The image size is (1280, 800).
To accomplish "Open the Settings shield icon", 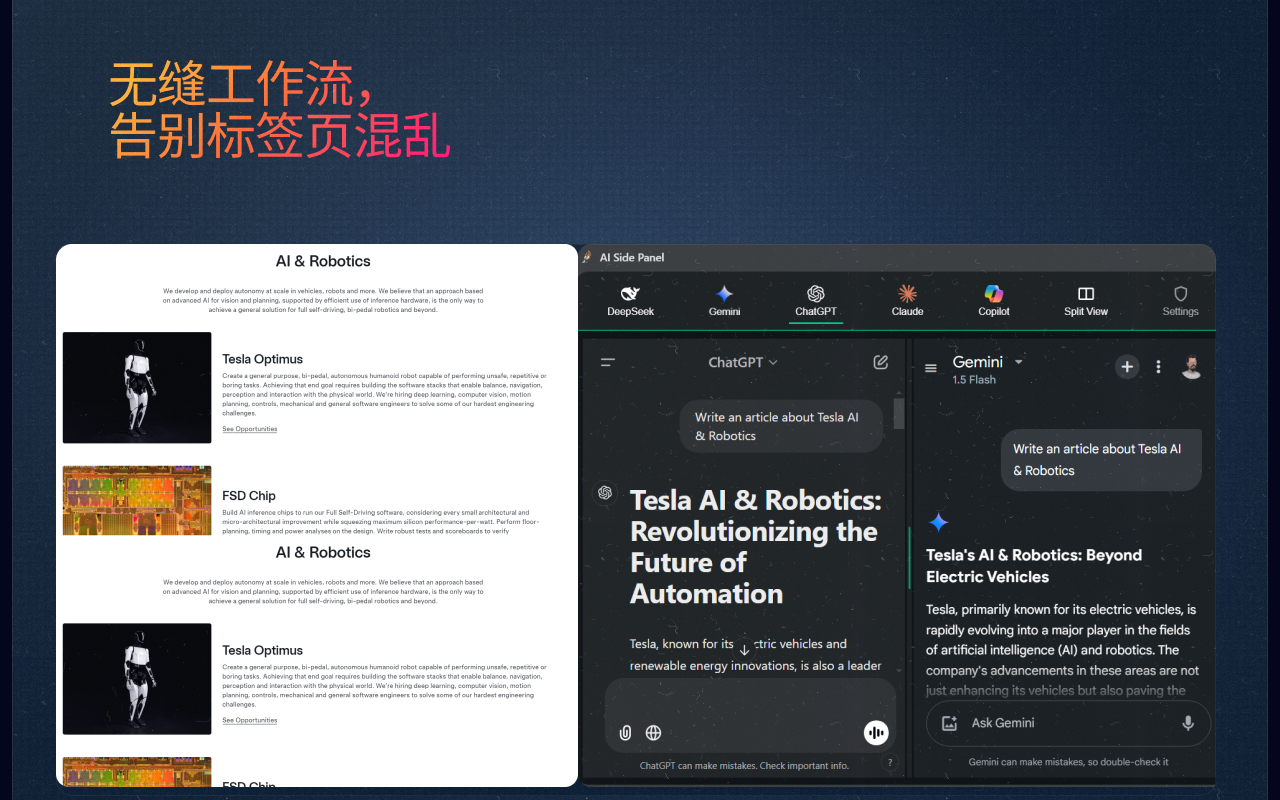I will pos(1180,295).
